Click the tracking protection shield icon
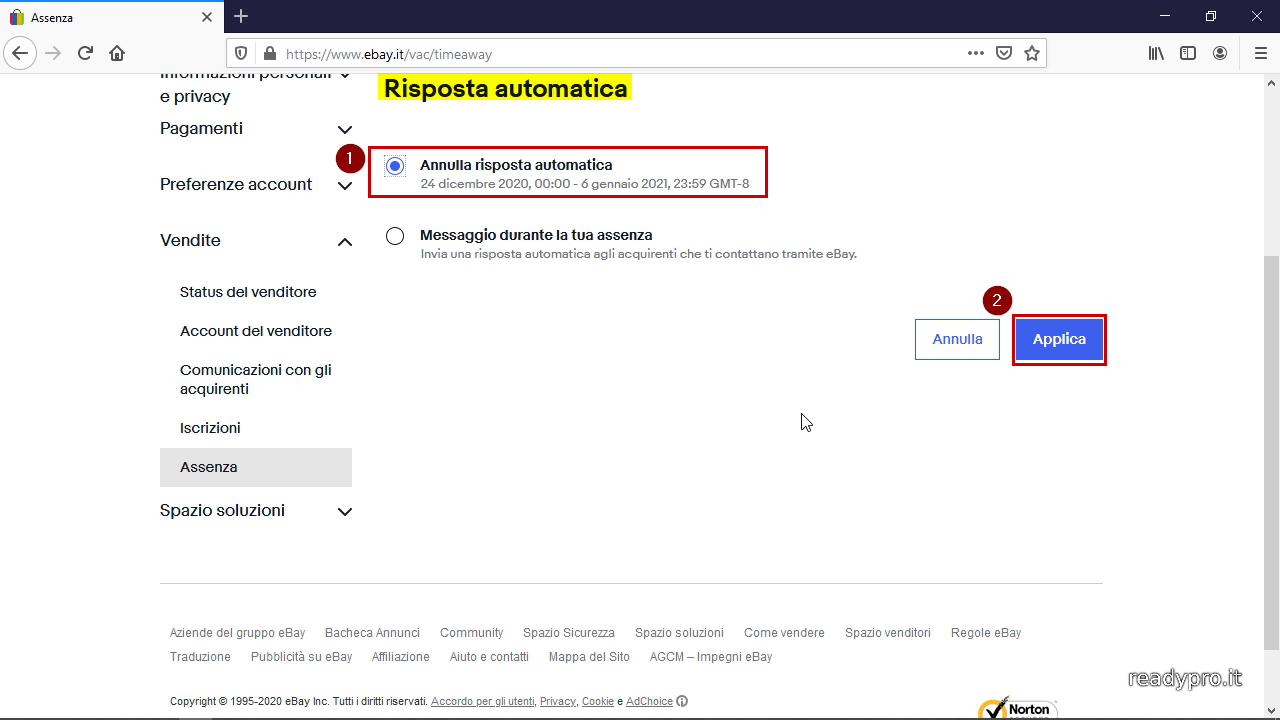The width and height of the screenshot is (1280, 720). [240, 54]
